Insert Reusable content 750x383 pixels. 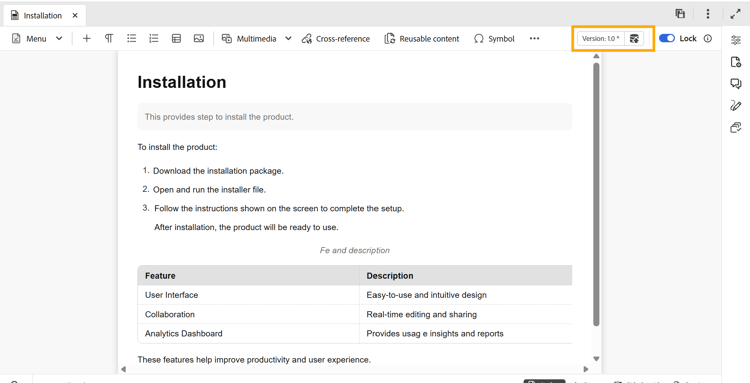pos(422,39)
